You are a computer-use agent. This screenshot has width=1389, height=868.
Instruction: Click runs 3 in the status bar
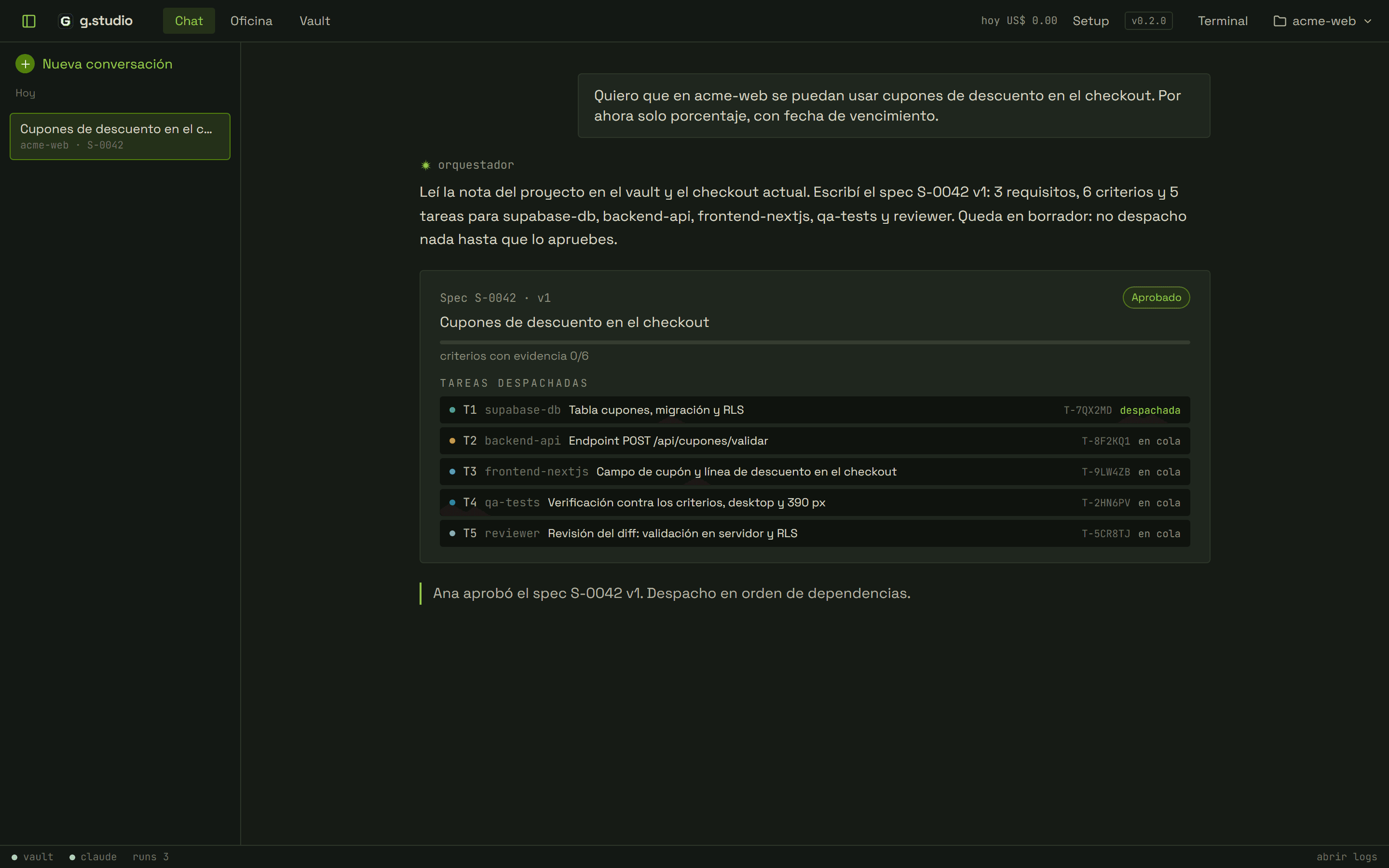(x=150, y=857)
